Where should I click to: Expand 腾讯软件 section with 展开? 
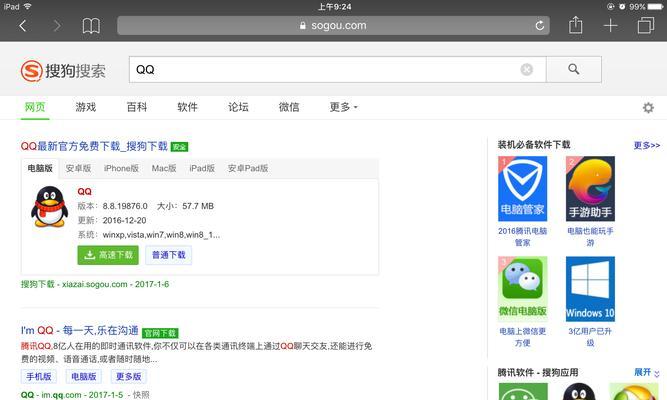click(647, 373)
